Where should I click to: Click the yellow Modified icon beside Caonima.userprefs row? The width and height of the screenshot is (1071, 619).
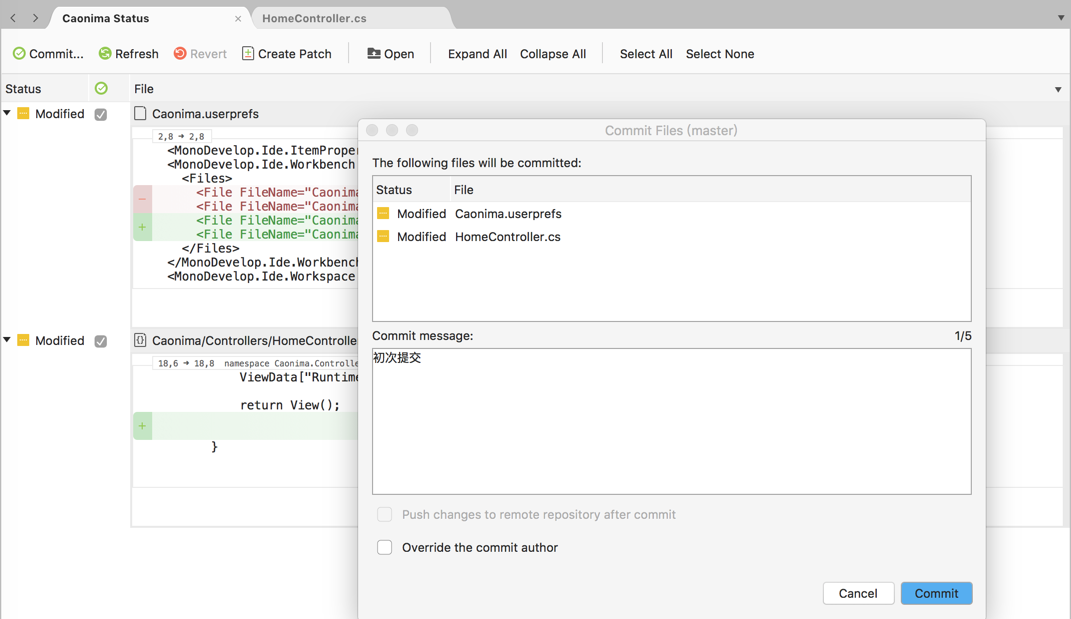tap(23, 113)
